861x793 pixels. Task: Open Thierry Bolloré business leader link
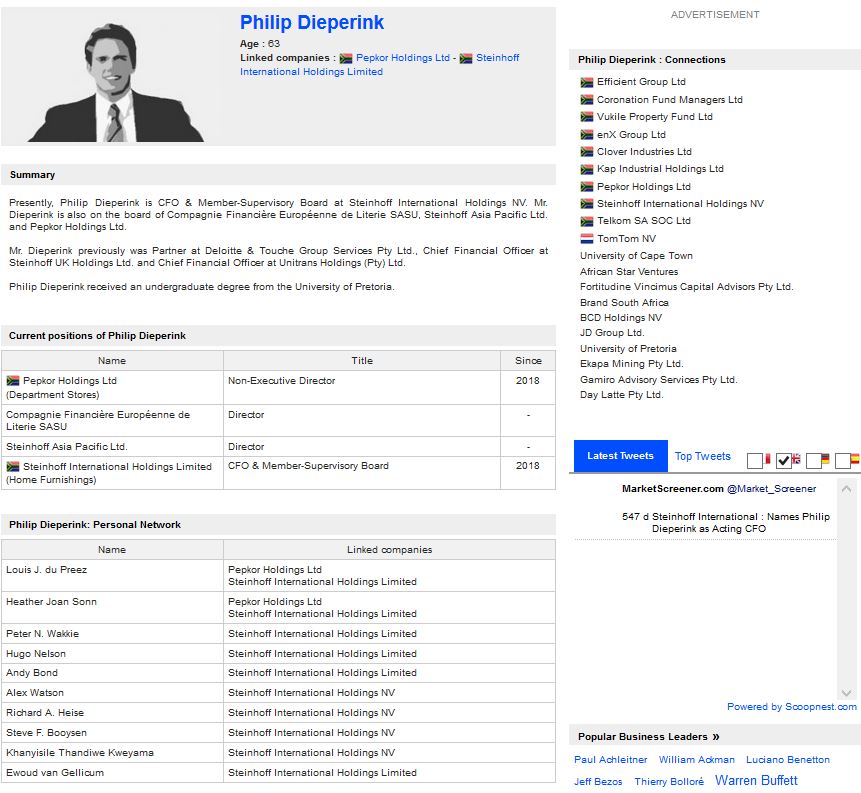(669, 782)
